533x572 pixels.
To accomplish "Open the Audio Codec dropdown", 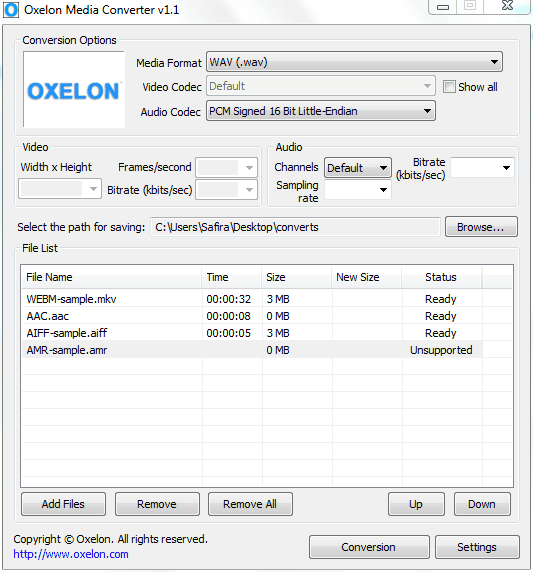I will point(321,111).
